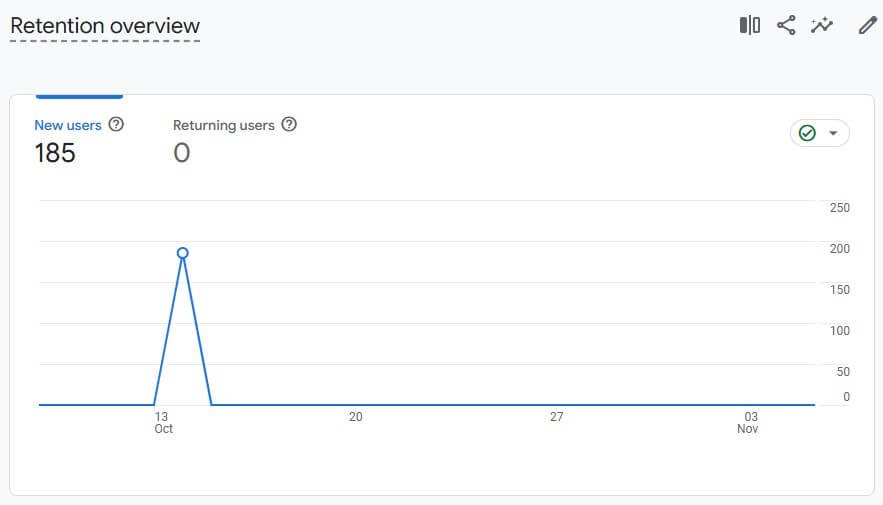883x505 pixels.
Task: Click help icon beside New users
Action: [x=116, y=125]
